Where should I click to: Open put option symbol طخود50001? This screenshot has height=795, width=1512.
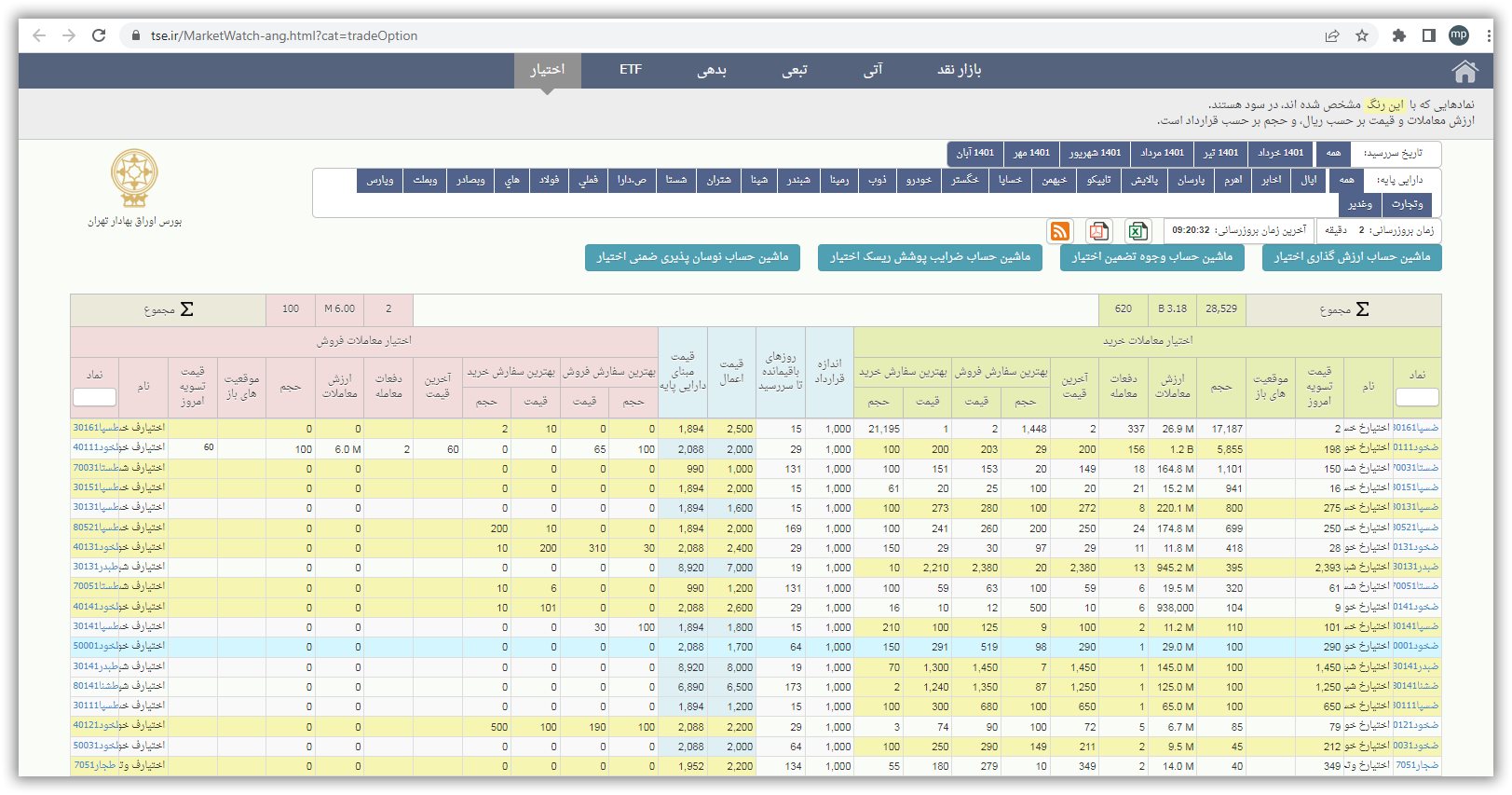(x=96, y=646)
